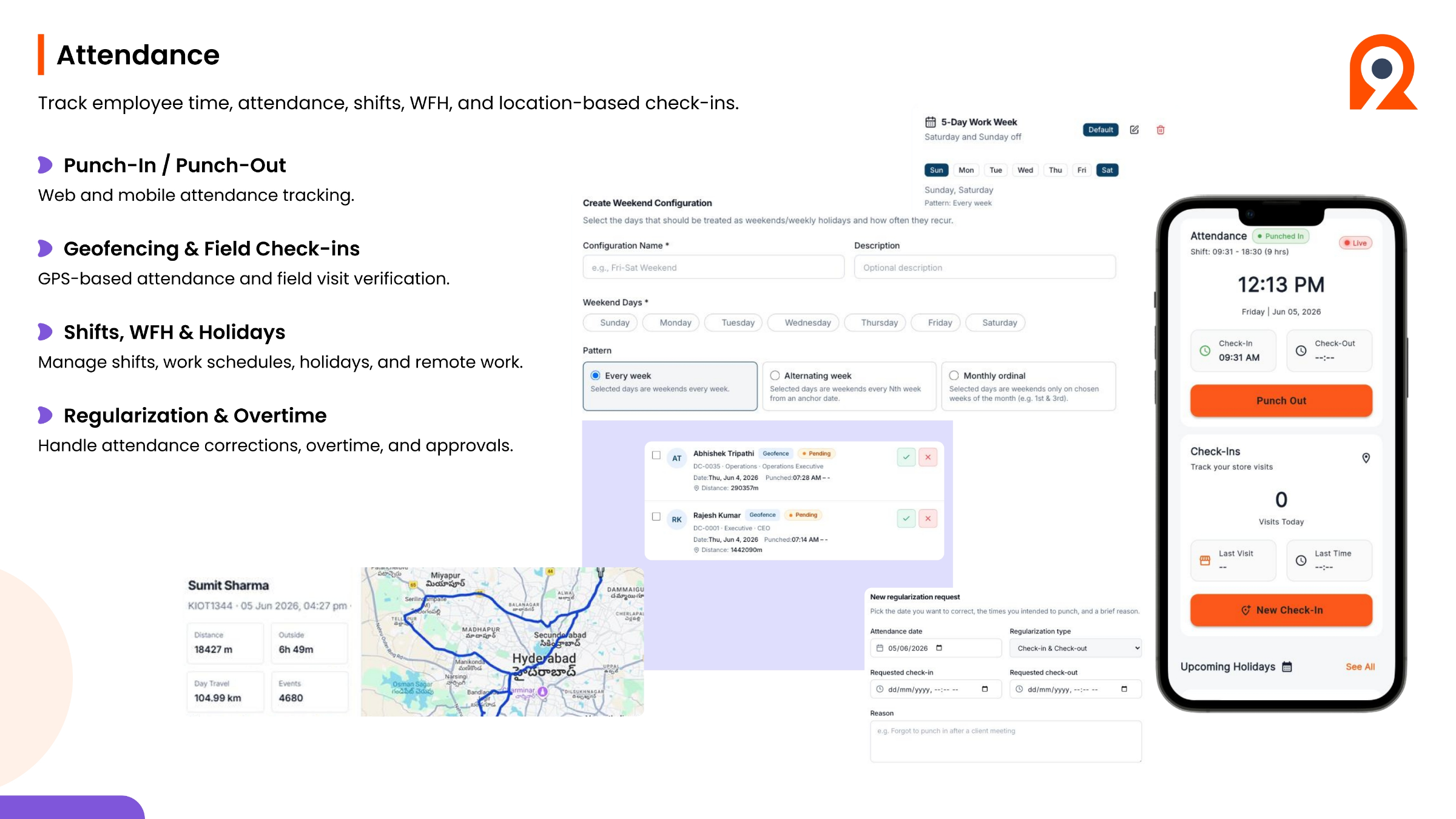Open the calendar picker in Attendance date field

click(x=939, y=648)
